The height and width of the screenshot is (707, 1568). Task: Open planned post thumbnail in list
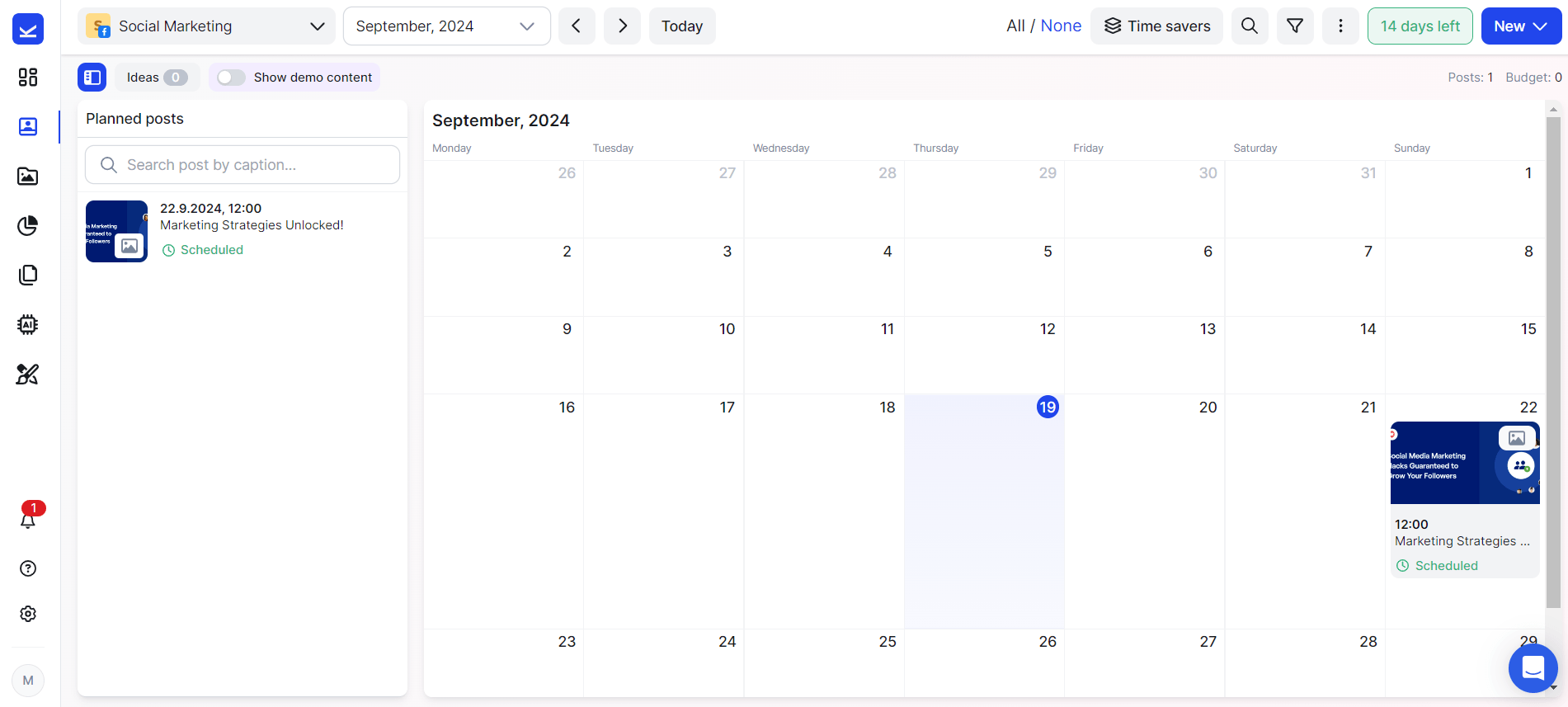[116, 232]
